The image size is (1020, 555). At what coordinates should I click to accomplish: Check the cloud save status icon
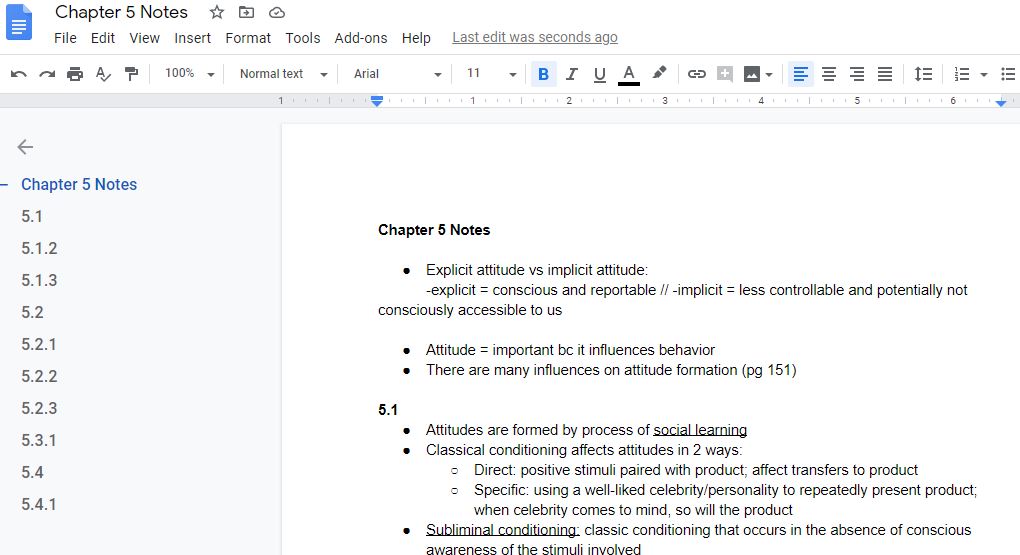(x=276, y=12)
